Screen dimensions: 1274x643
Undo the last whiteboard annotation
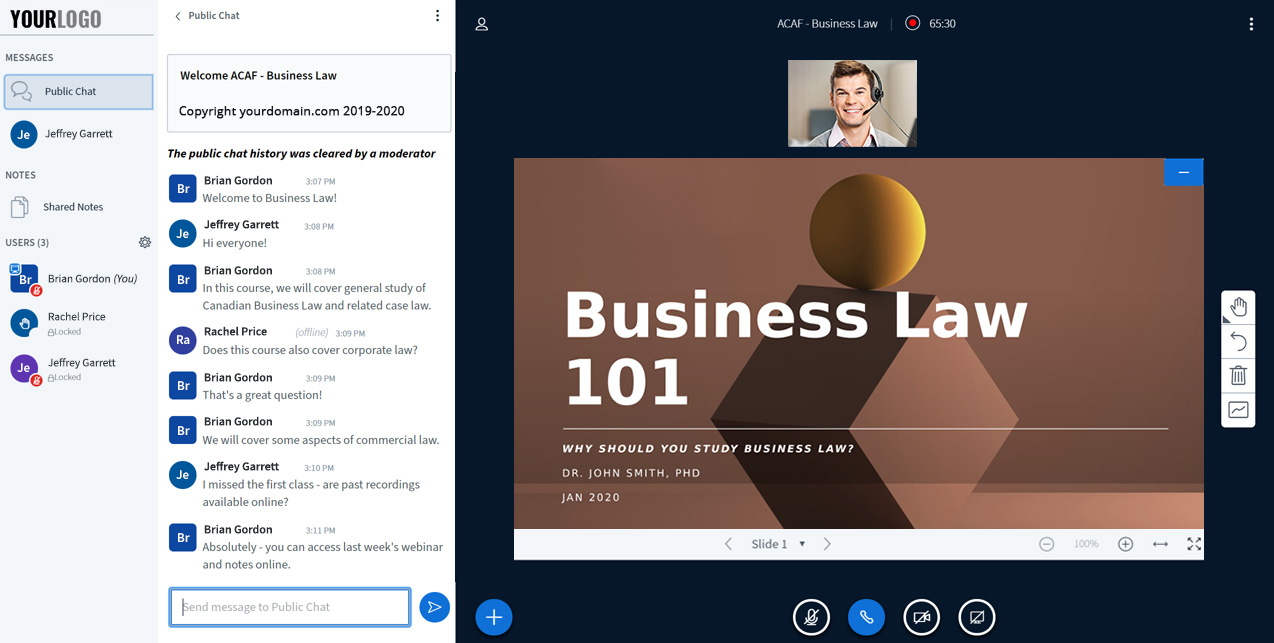pyautogui.click(x=1238, y=342)
